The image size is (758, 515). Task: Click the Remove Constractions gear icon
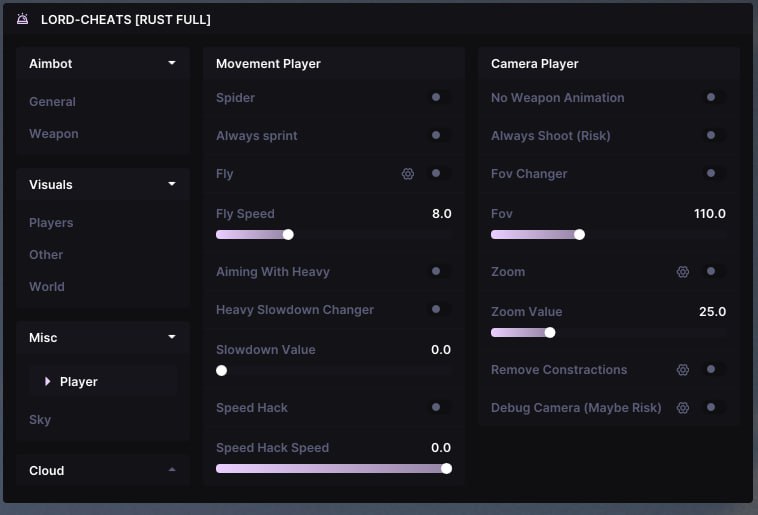[x=683, y=370]
